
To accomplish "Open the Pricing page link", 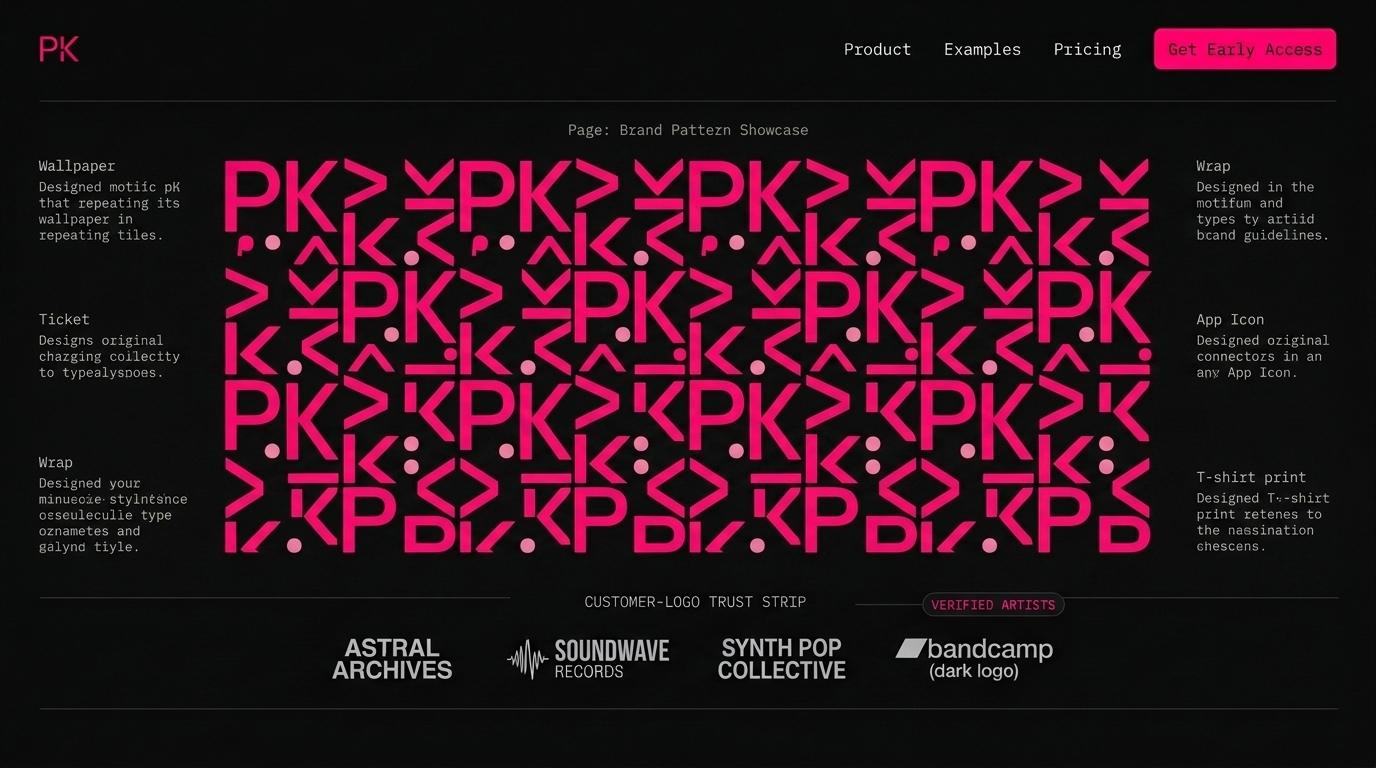I will [x=1087, y=49].
